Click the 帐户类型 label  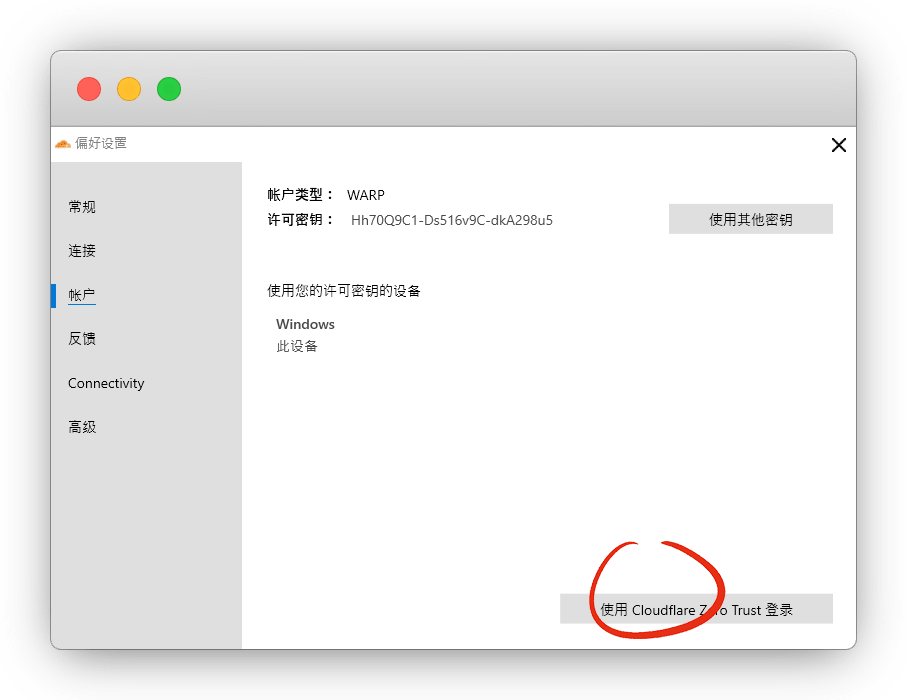[301, 195]
